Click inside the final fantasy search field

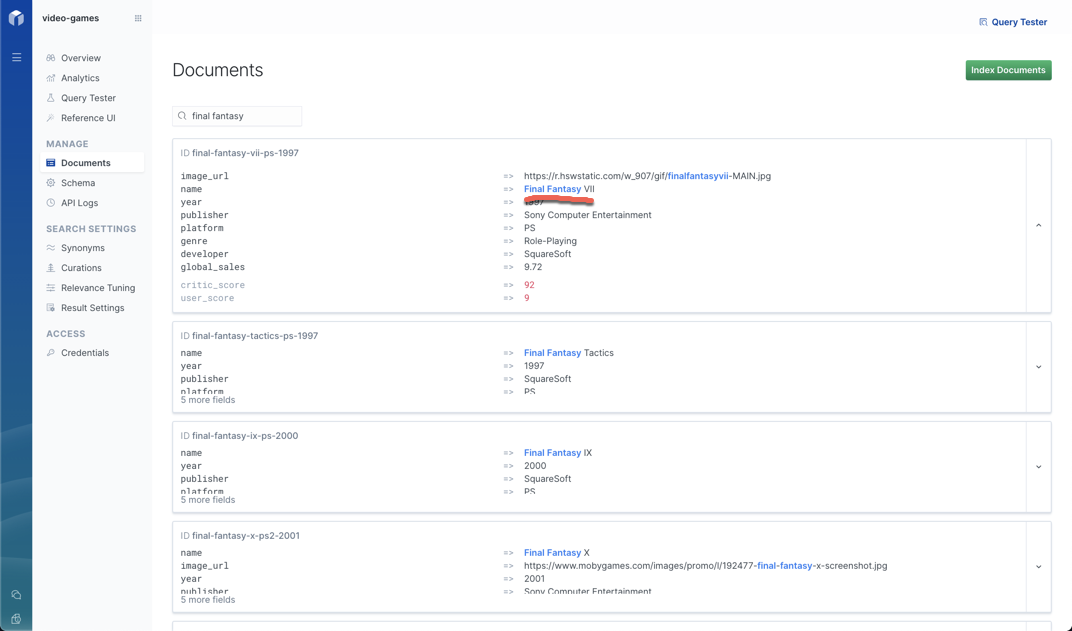click(x=237, y=115)
